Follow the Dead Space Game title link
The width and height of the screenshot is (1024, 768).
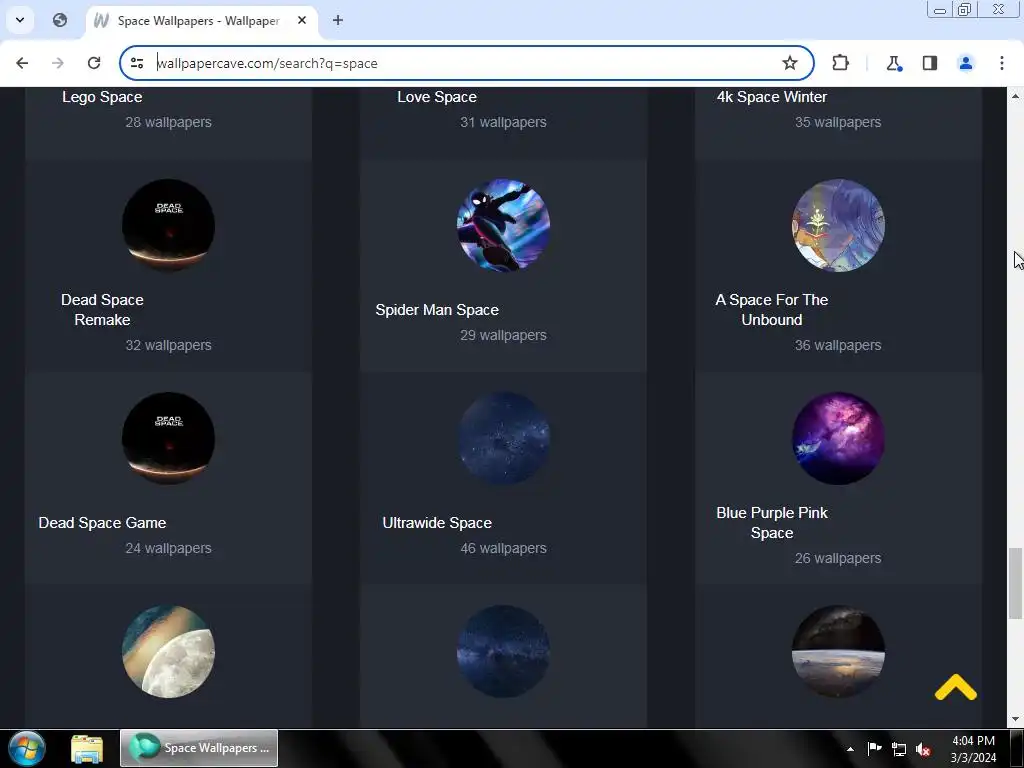(x=102, y=522)
